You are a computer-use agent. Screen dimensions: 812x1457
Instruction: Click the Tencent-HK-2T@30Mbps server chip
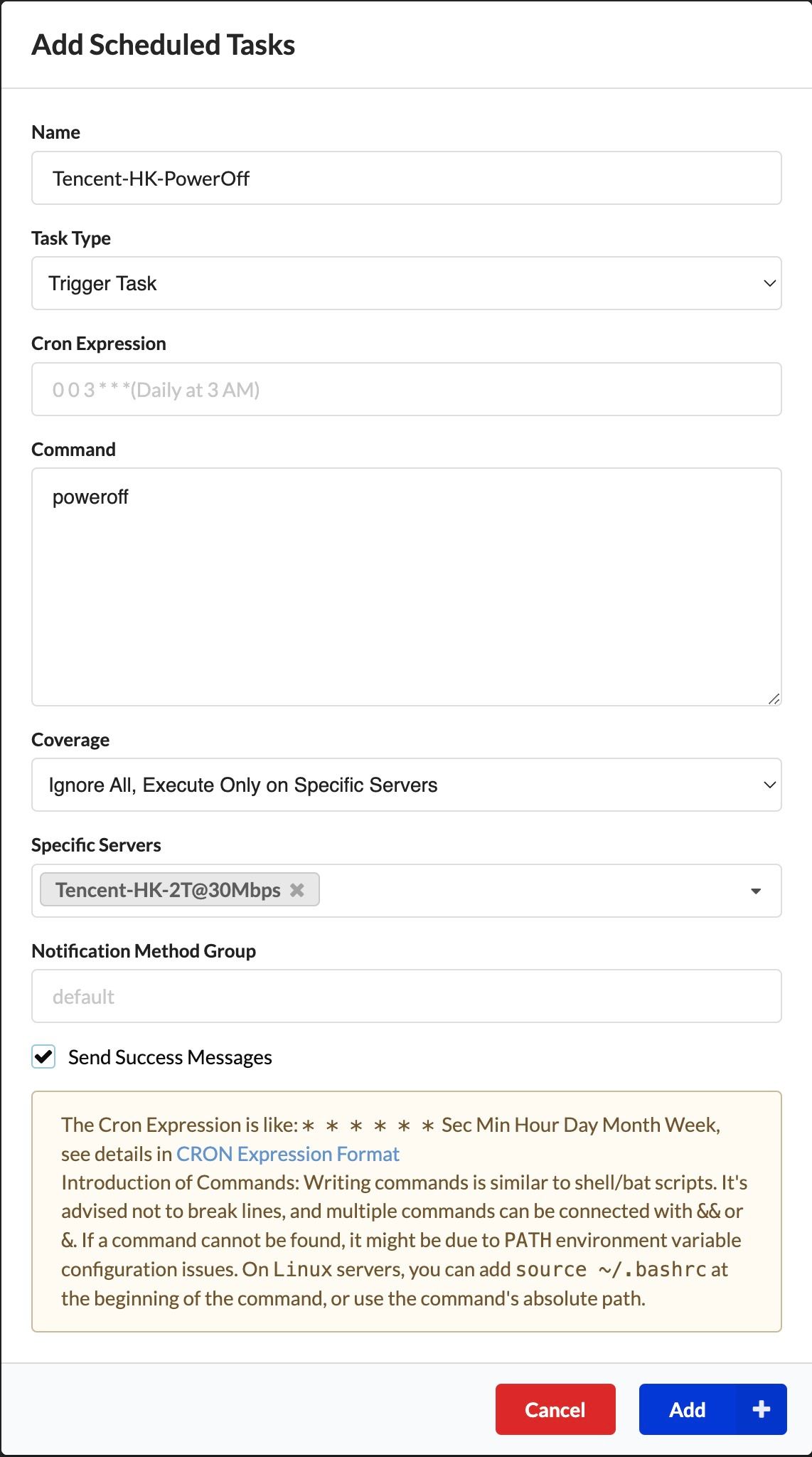click(168, 890)
